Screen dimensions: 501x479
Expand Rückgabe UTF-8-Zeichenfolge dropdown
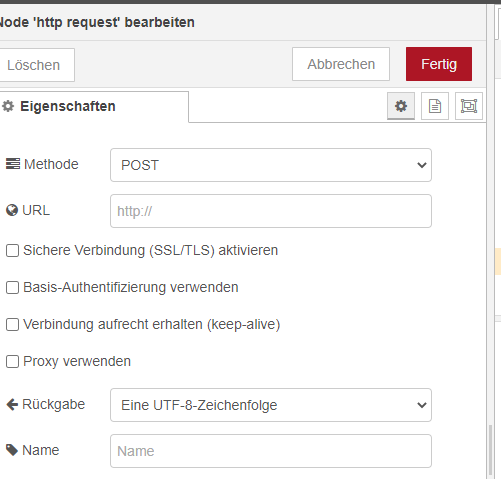271,405
